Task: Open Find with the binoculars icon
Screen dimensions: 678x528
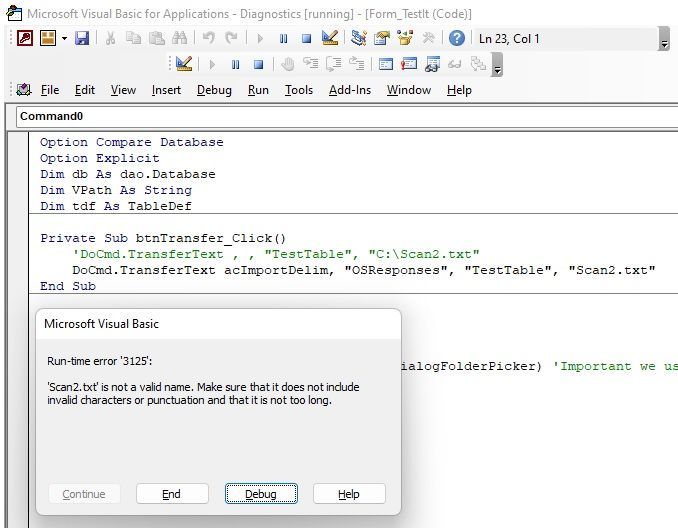Action: (x=179, y=38)
